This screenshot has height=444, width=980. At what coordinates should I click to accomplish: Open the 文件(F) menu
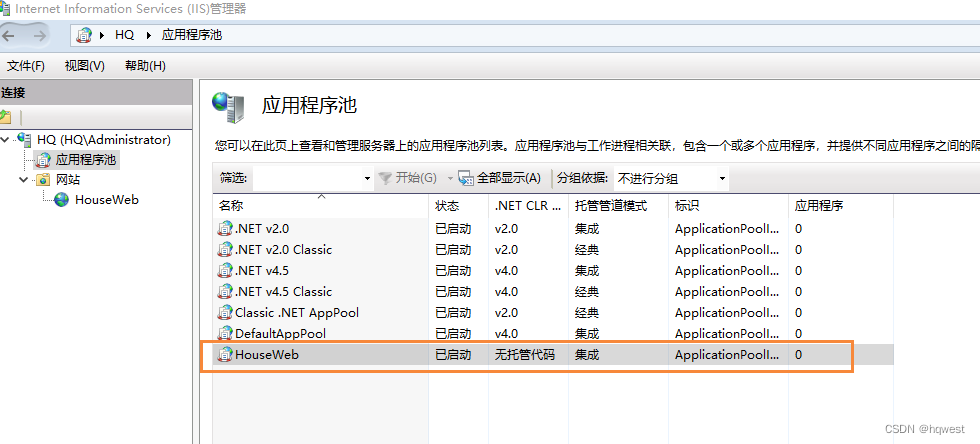pos(25,66)
